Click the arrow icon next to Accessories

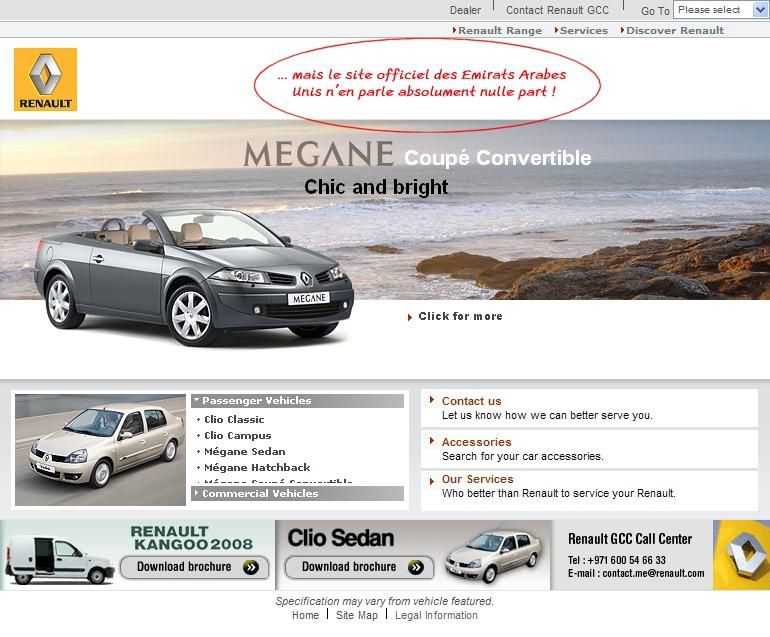coord(432,441)
